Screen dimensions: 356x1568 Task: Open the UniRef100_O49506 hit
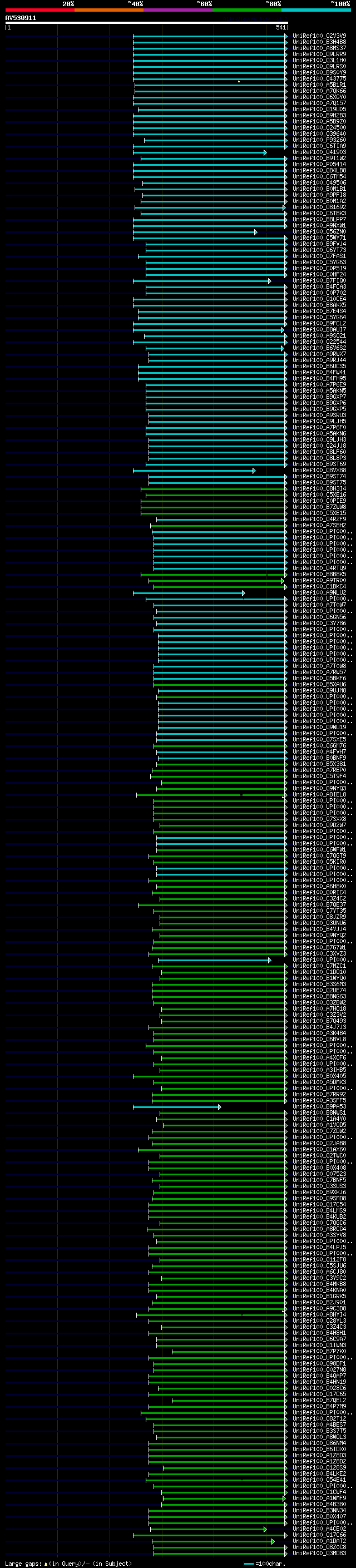click(319, 182)
